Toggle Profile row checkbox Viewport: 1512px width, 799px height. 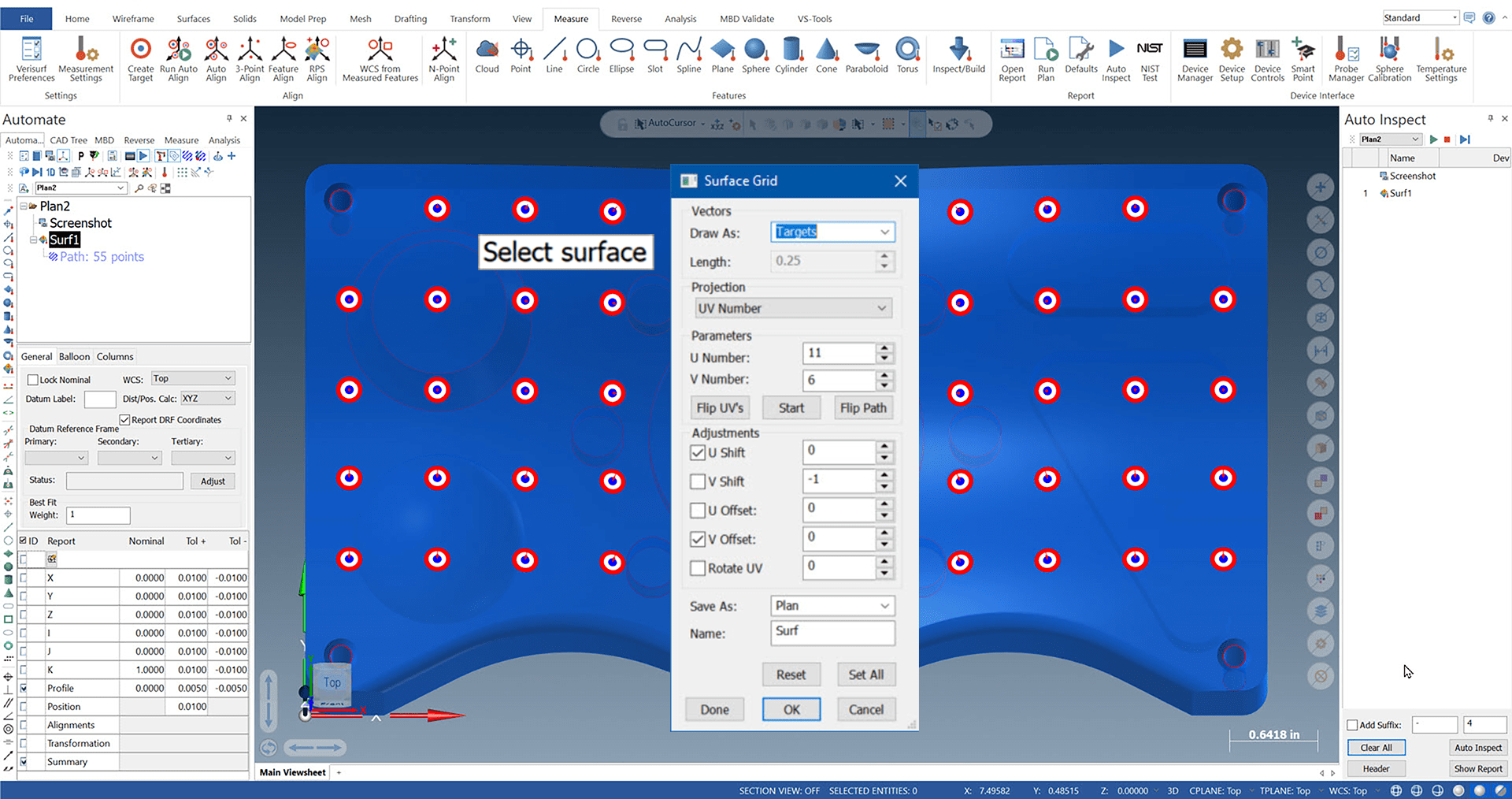coord(24,688)
